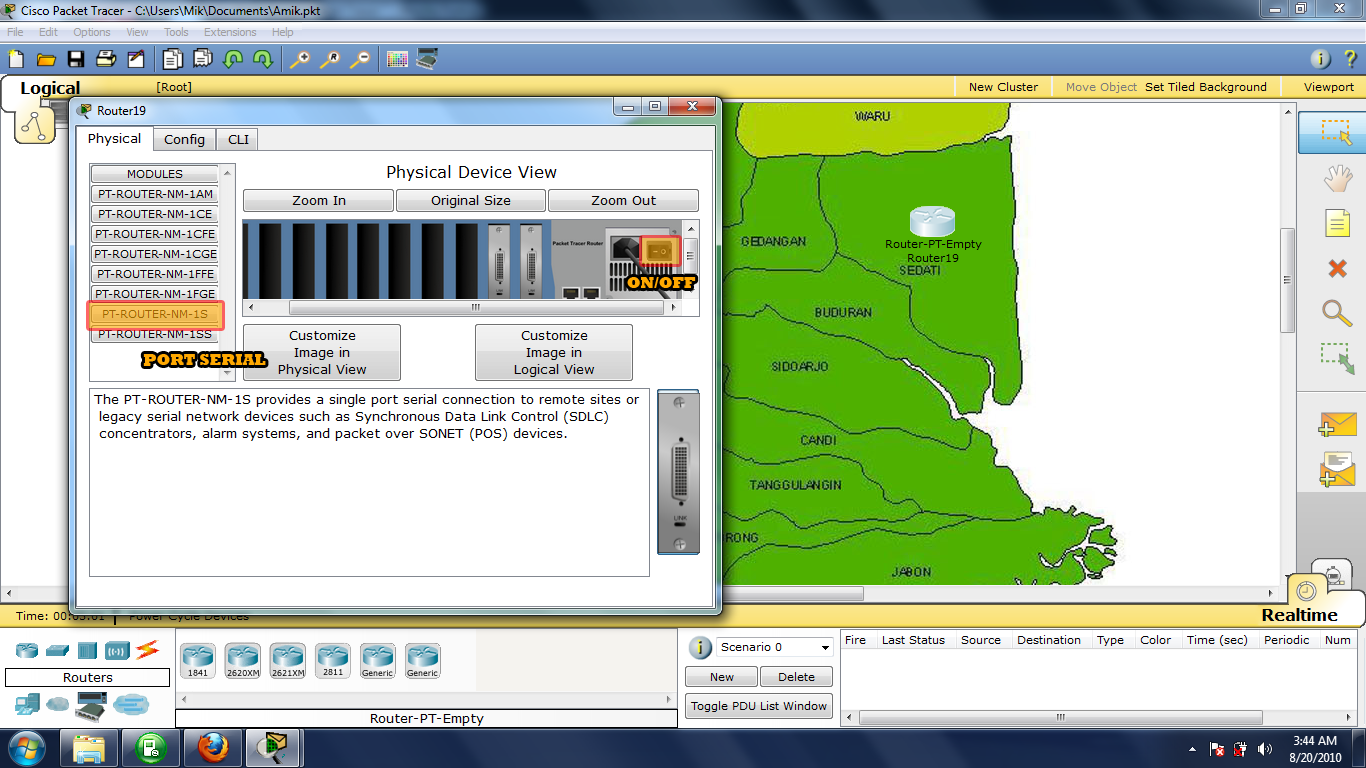1366x768 pixels.
Task: Select the Place Note tool
Action: [1337, 223]
